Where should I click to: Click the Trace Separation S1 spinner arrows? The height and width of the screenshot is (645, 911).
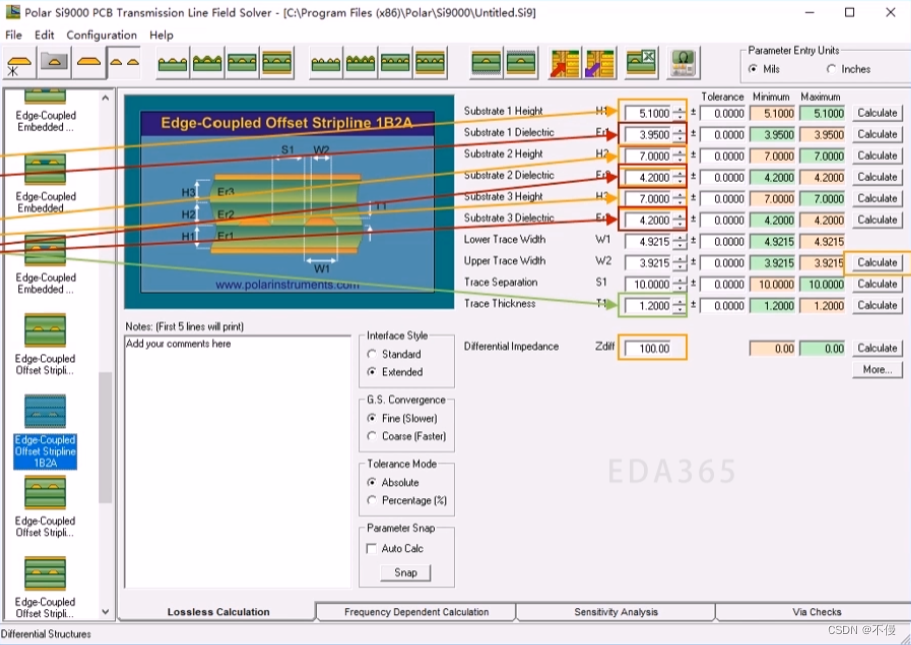(679, 284)
